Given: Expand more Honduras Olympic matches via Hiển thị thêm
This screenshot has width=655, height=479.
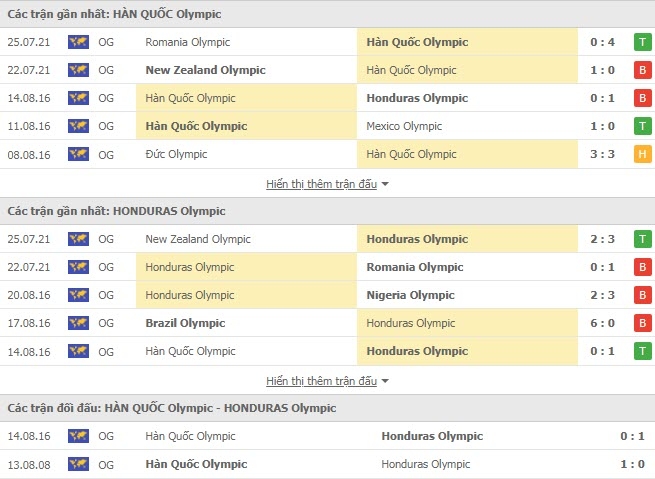Looking at the screenshot, I should click(321, 381).
